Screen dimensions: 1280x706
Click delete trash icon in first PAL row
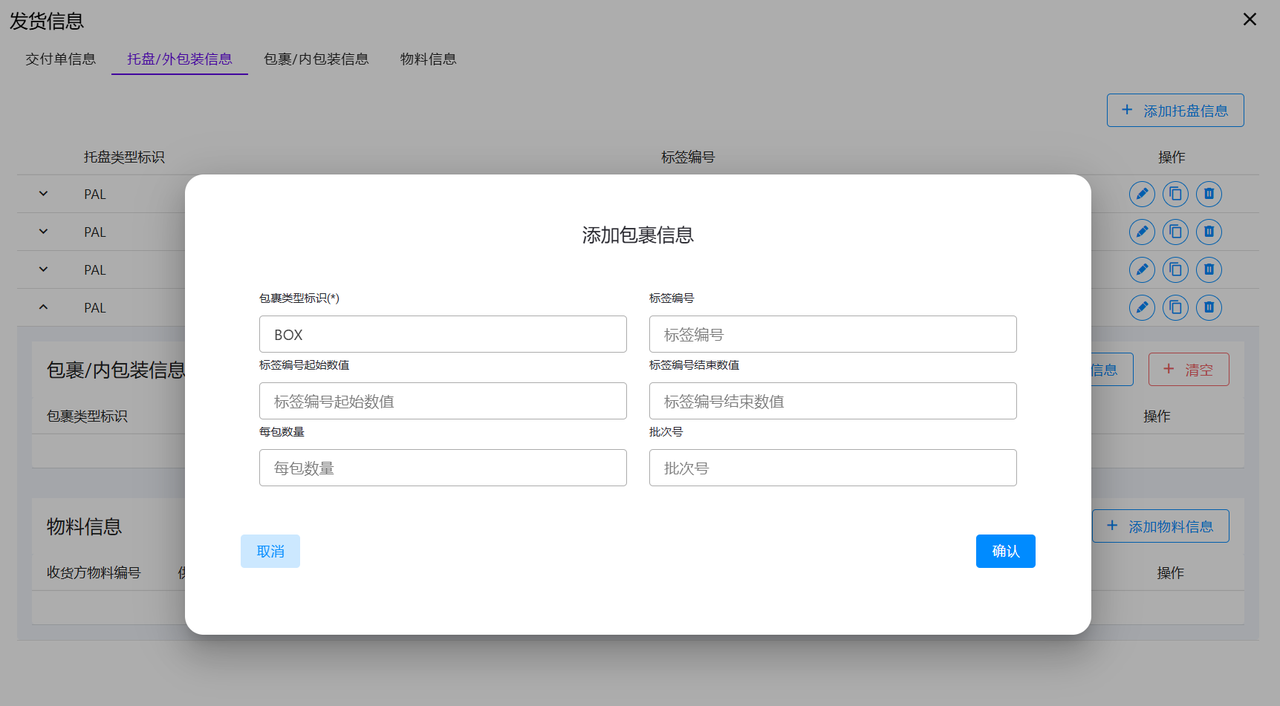[x=1209, y=194]
